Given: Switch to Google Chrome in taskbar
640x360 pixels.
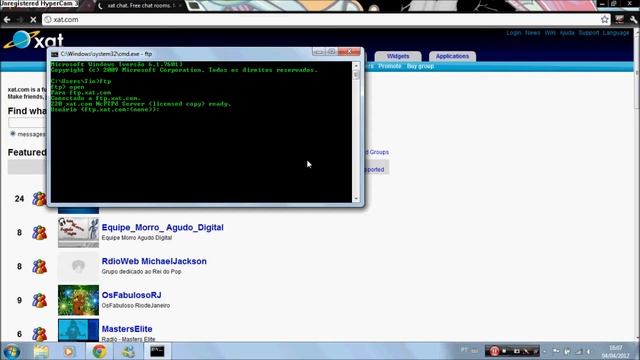Looking at the screenshot, I should (99, 351).
